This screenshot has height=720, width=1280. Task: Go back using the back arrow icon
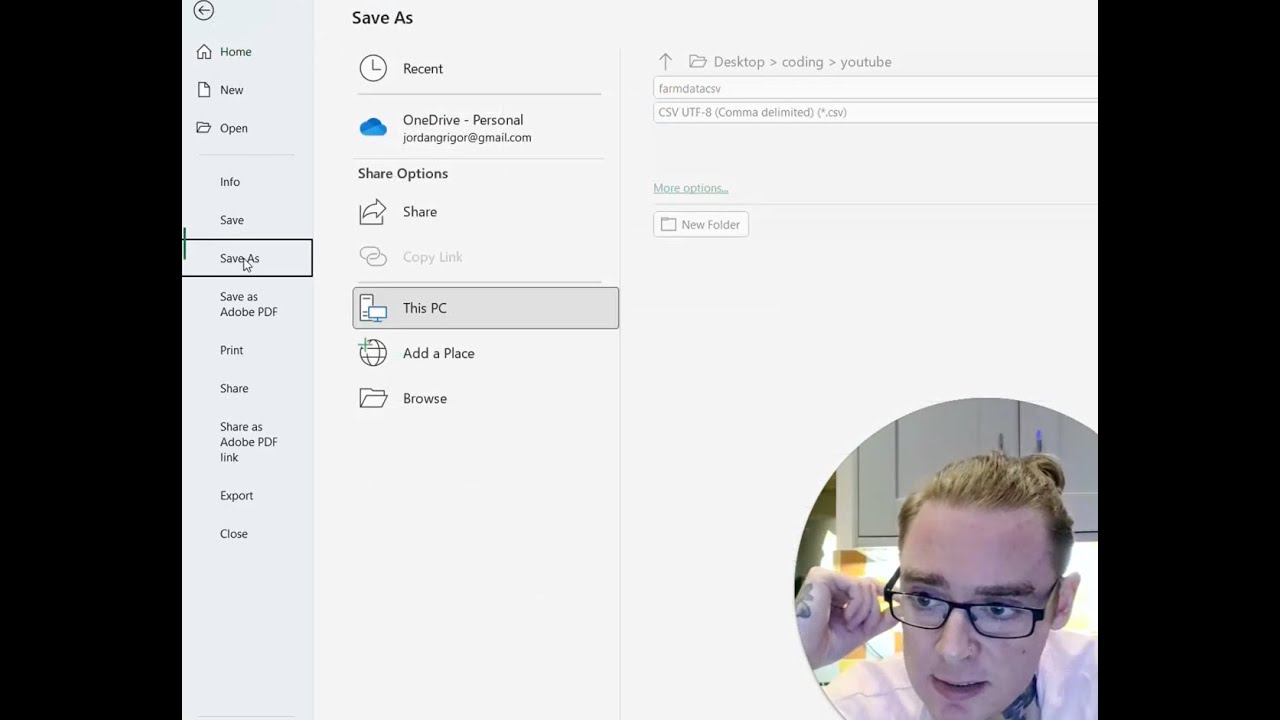pos(204,11)
